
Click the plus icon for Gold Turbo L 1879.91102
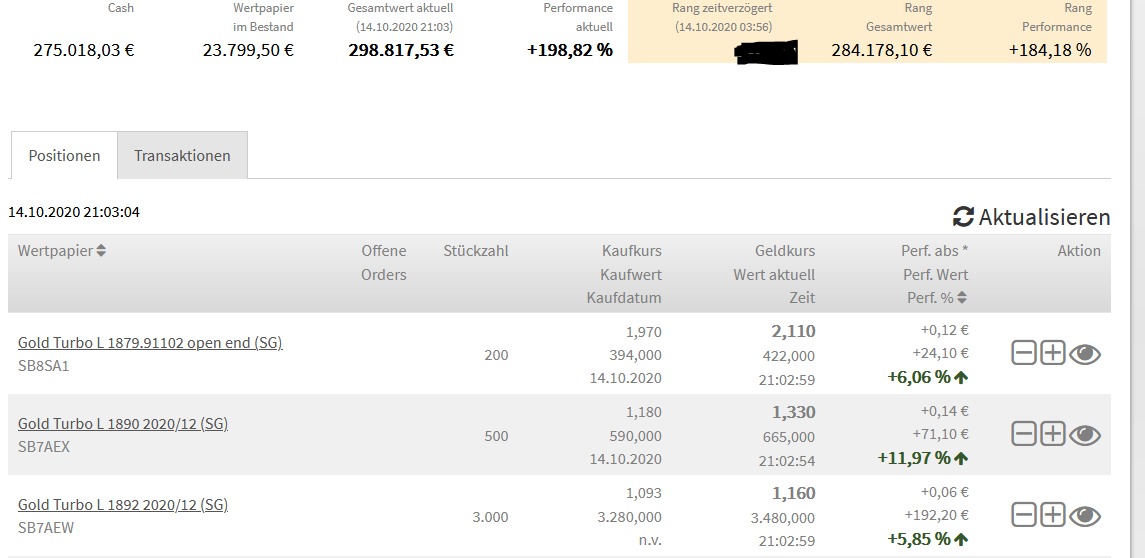tap(1052, 353)
